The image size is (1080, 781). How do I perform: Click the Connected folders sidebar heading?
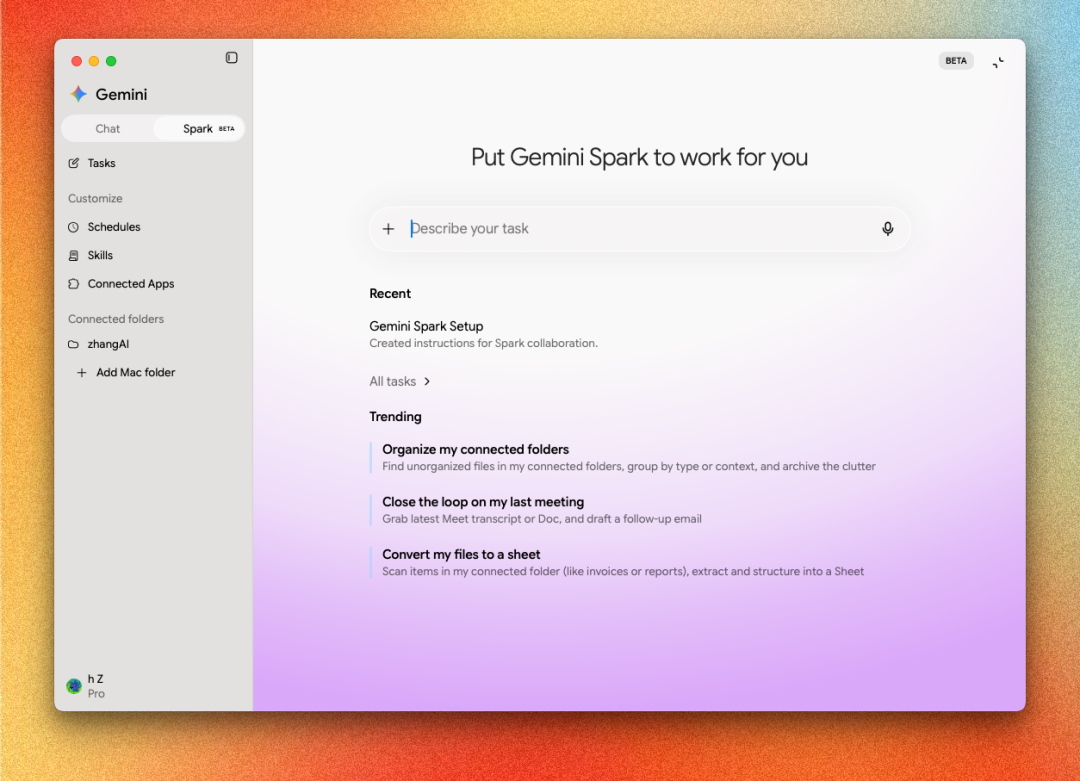116,319
